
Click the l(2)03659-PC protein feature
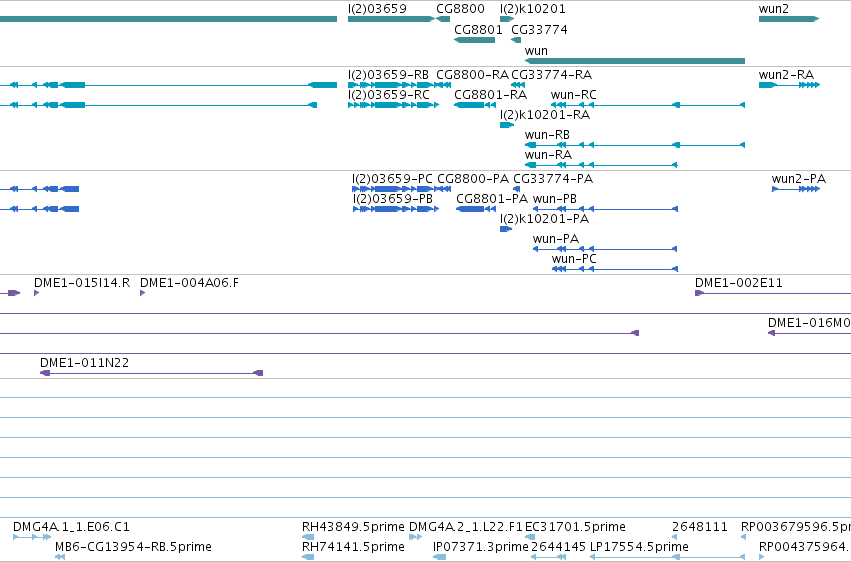point(393,189)
